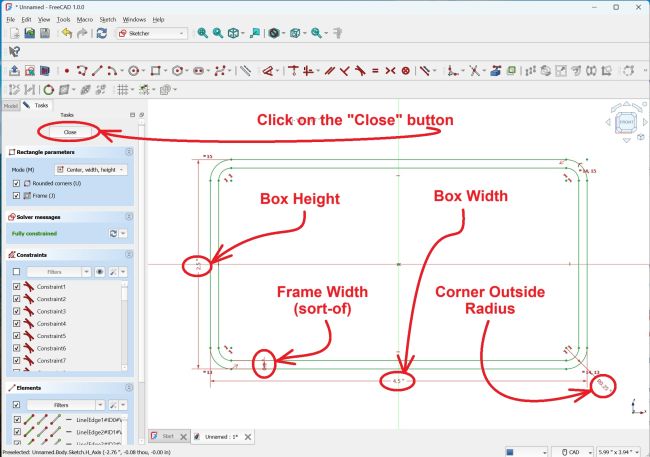Image resolution: width=650 pixels, height=457 pixels.
Task: Uncheck the Constraint5 checkbox
Action: (17, 336)
